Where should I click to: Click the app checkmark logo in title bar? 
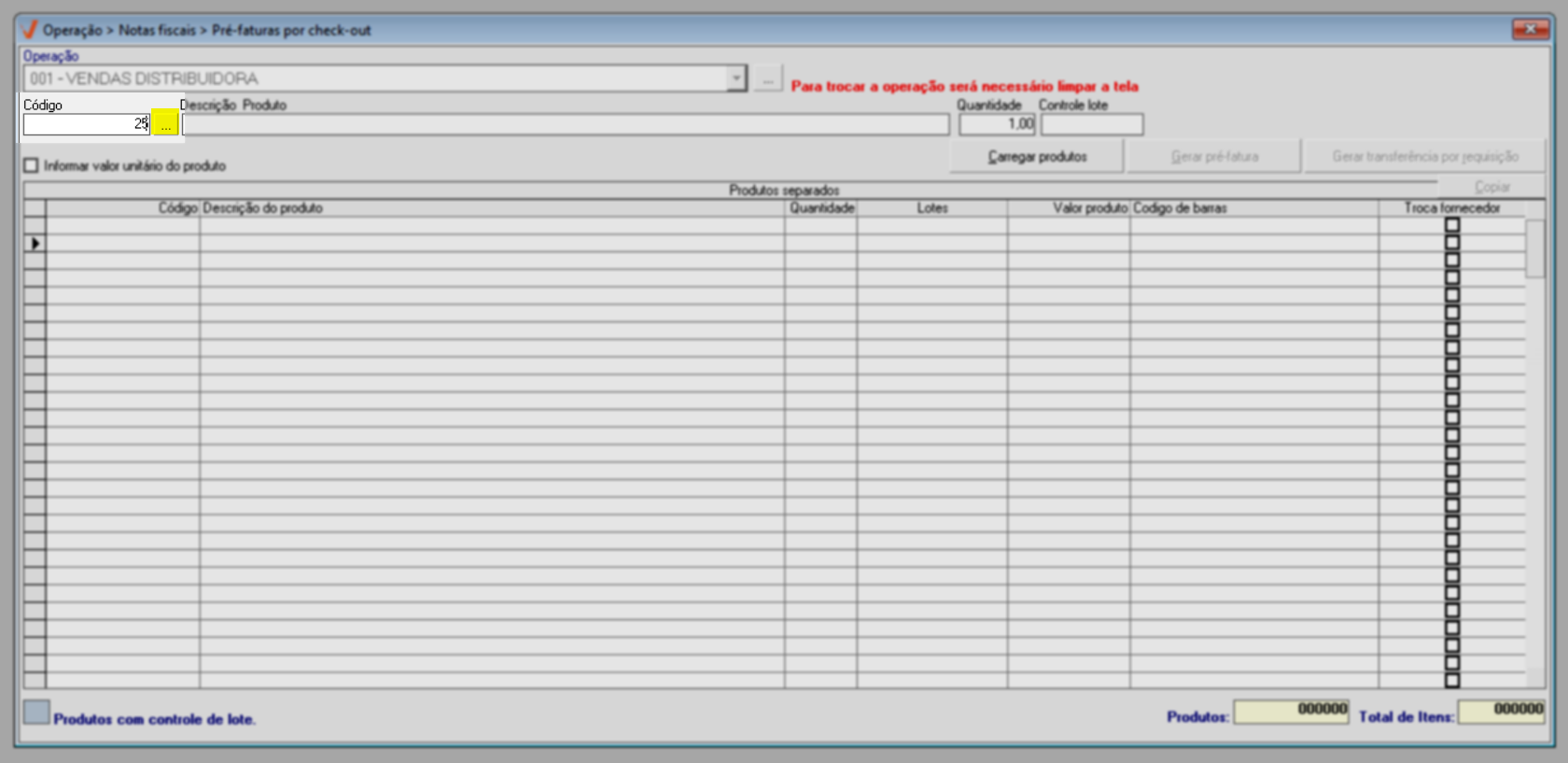tap(30, 30)
